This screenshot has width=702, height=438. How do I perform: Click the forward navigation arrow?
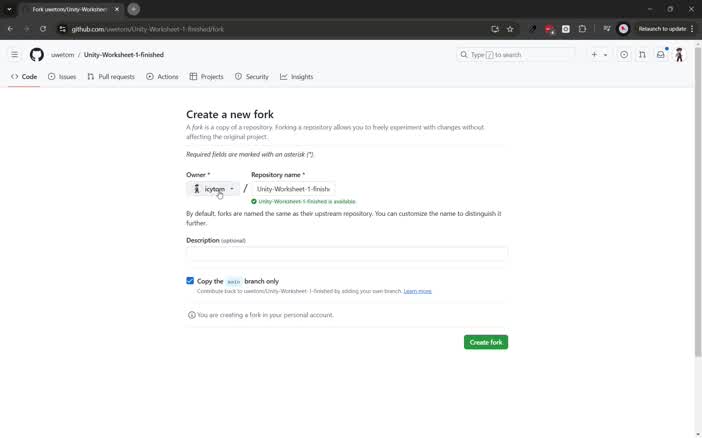[26, 29]
